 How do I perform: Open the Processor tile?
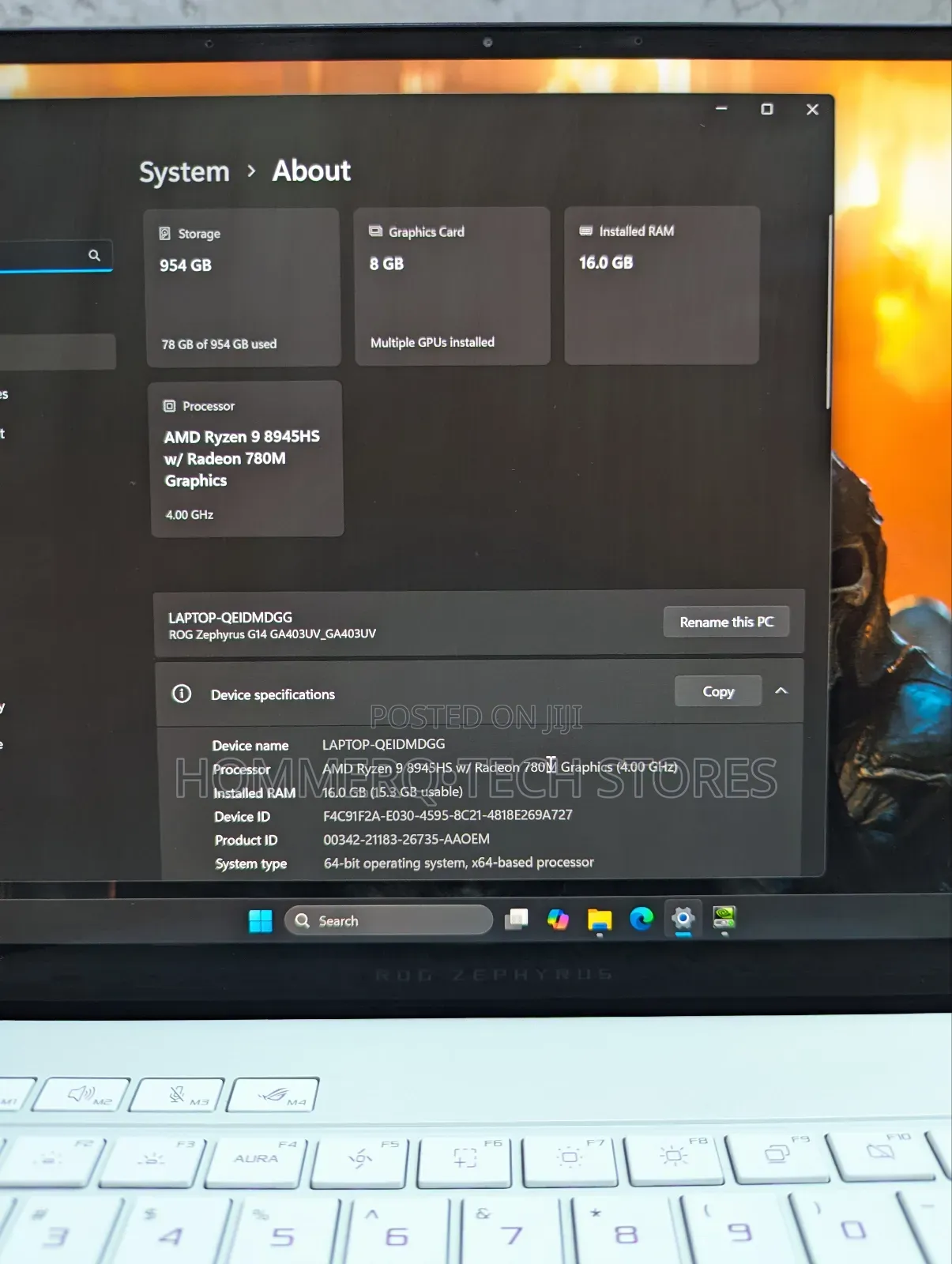(246, 459)
